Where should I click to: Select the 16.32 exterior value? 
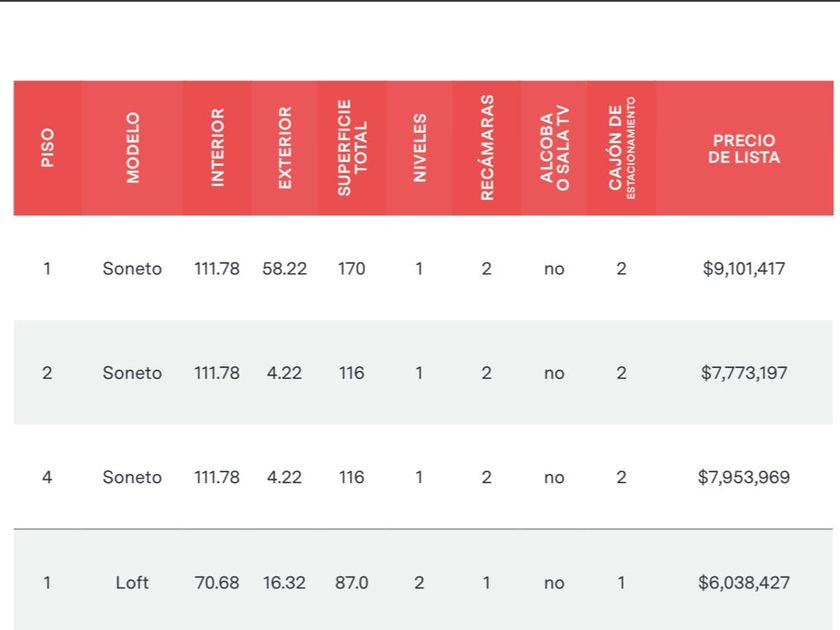pyautogui.click(x=285, y=582)
